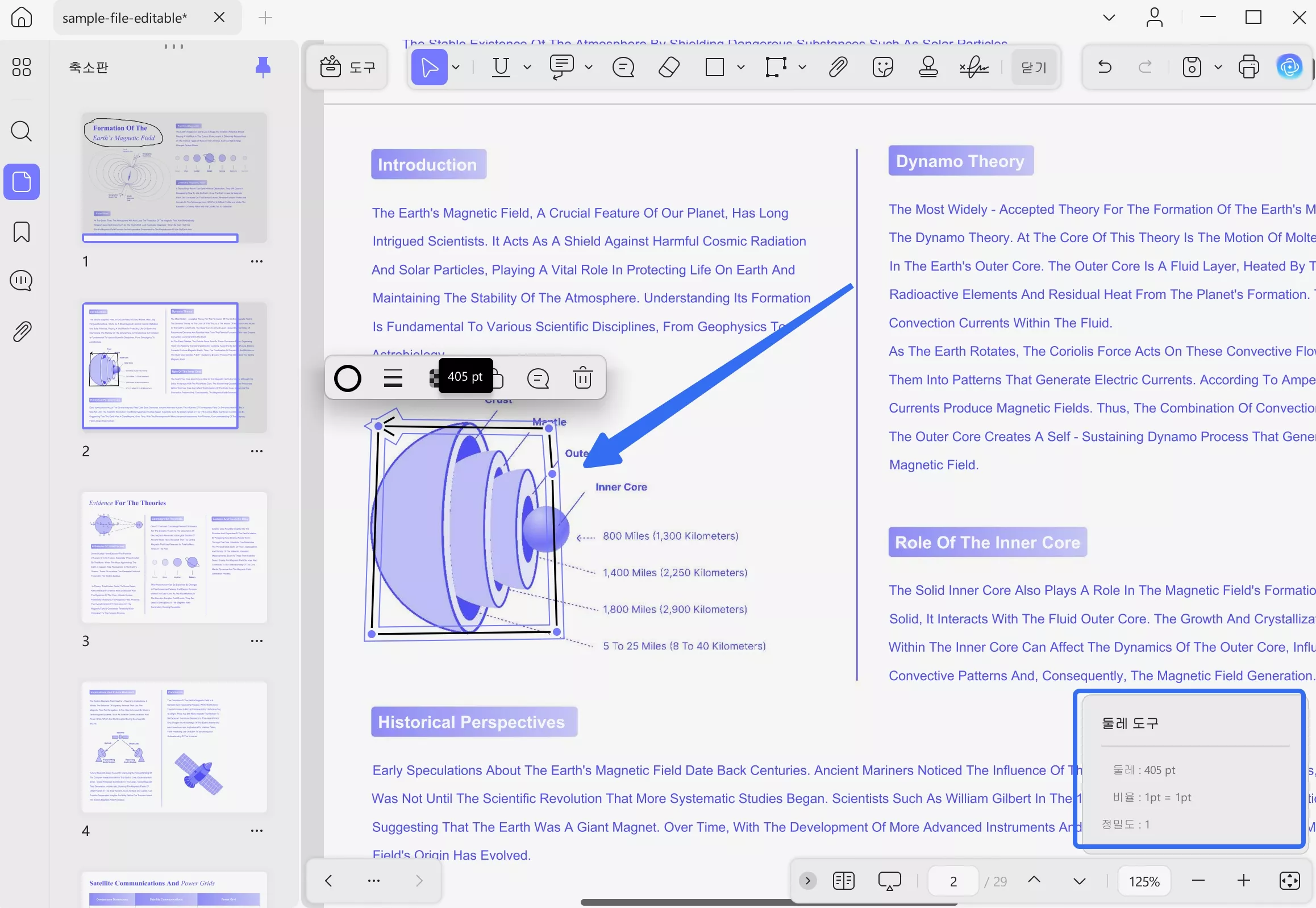Open the AI assistant icon
Screen dimensions: 1316x908
click(1290, 67)
